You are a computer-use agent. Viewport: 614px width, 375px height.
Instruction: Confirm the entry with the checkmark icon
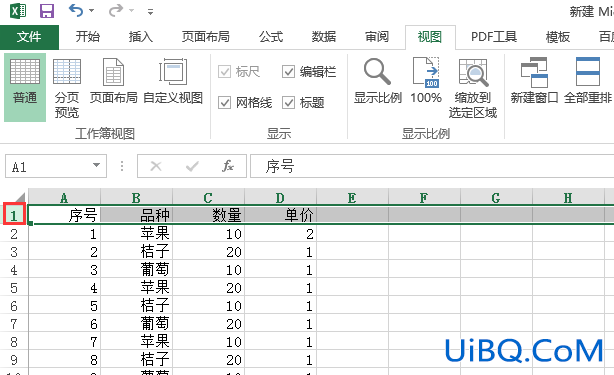[x=192, y=166]
